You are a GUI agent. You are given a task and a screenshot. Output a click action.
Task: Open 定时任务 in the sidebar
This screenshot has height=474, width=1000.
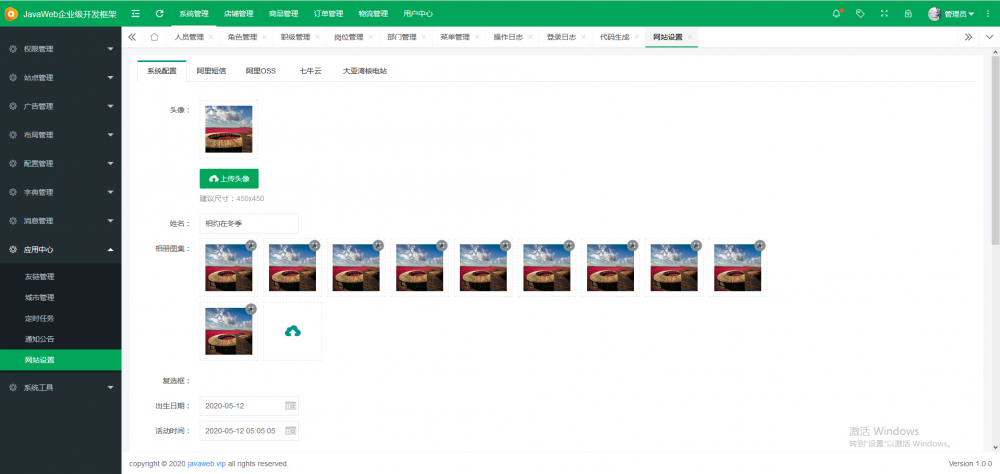tap(40, 318)
